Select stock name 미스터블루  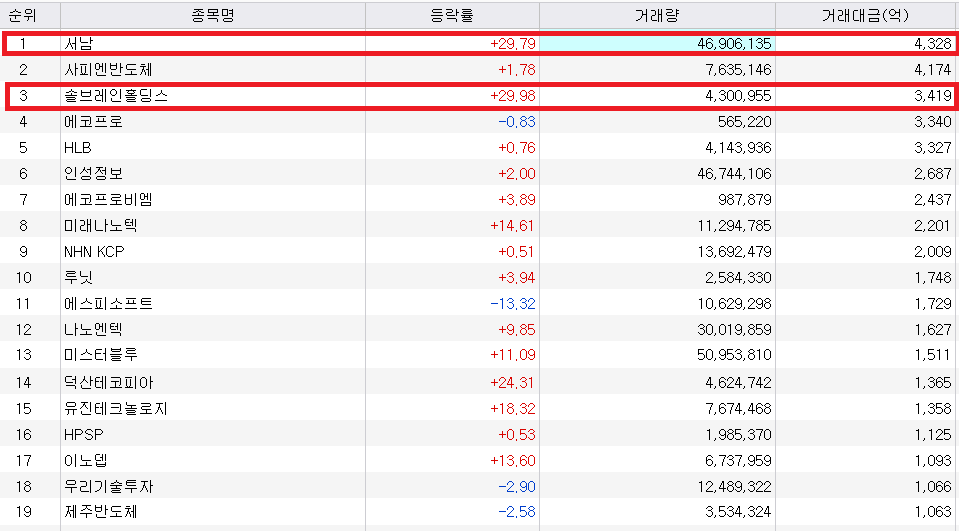coord(101,355)
